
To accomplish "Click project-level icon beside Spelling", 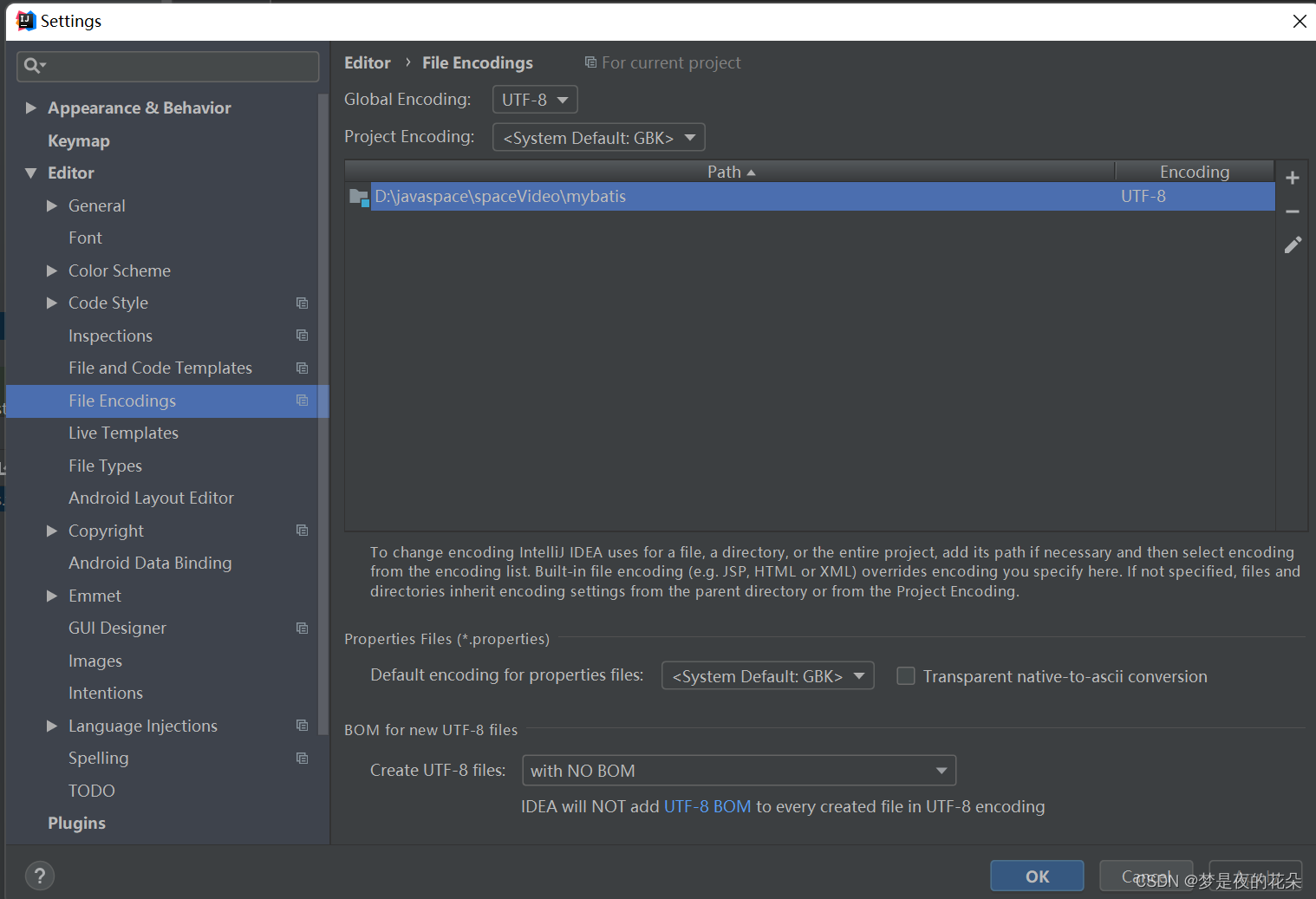I will coord(302,759).
